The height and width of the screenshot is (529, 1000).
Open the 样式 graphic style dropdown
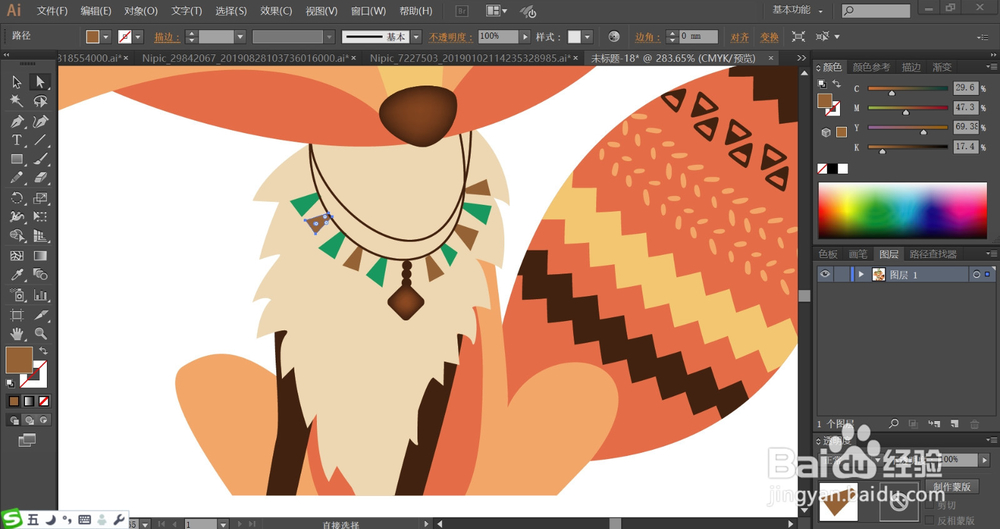[x=587, y=37]
